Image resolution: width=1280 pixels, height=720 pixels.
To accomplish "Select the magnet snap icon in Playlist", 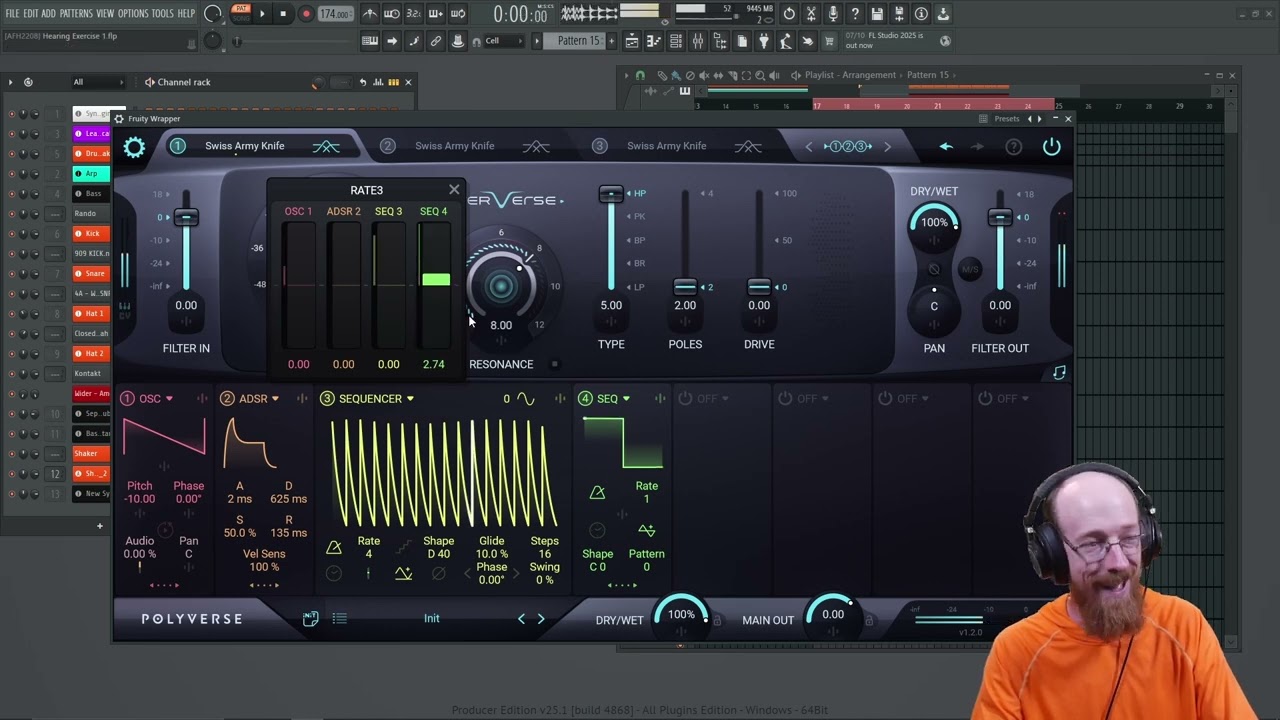I will tap(641, 75).
